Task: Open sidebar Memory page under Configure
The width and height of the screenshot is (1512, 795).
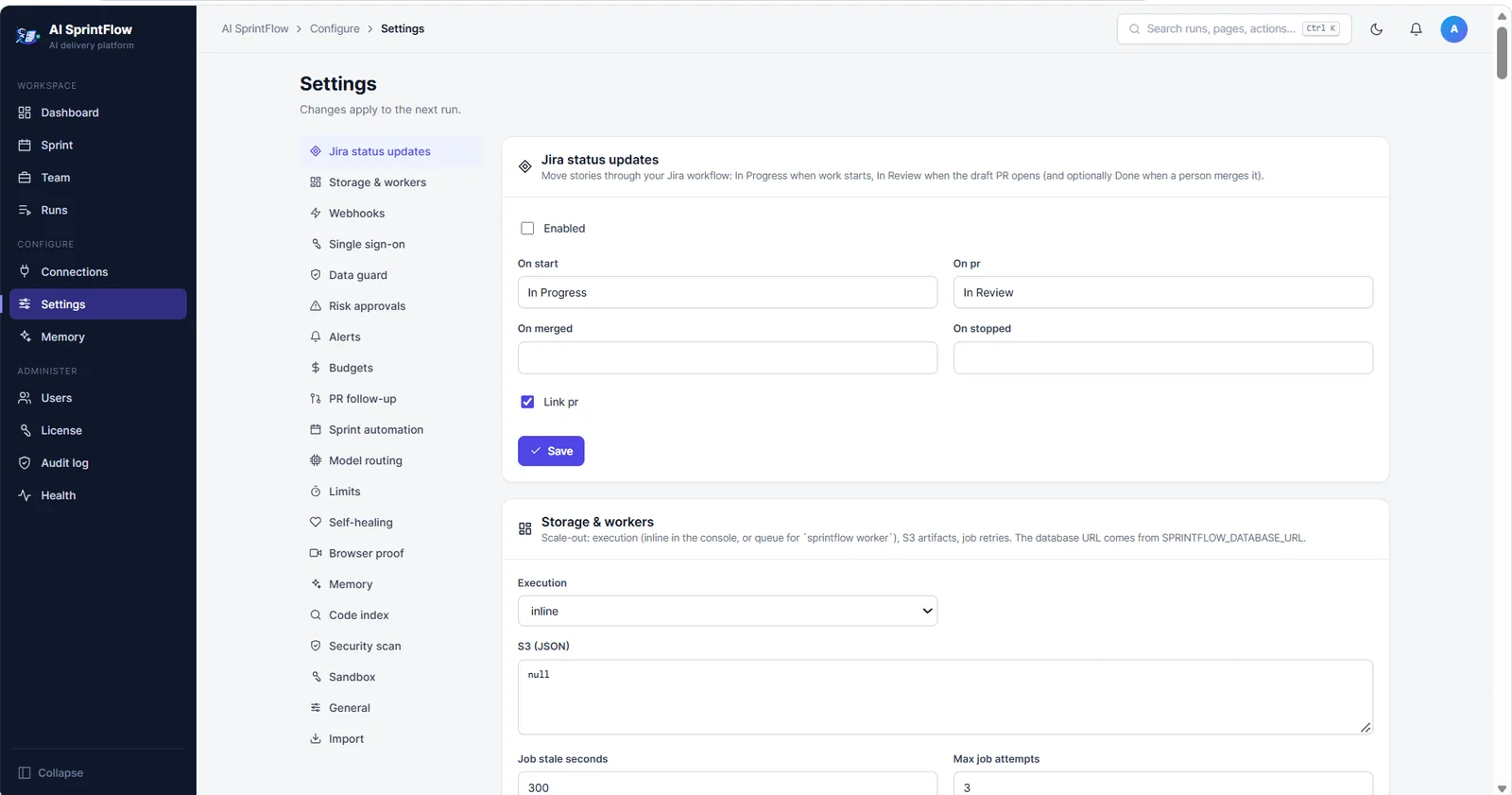Action: (x=98, y=337)
